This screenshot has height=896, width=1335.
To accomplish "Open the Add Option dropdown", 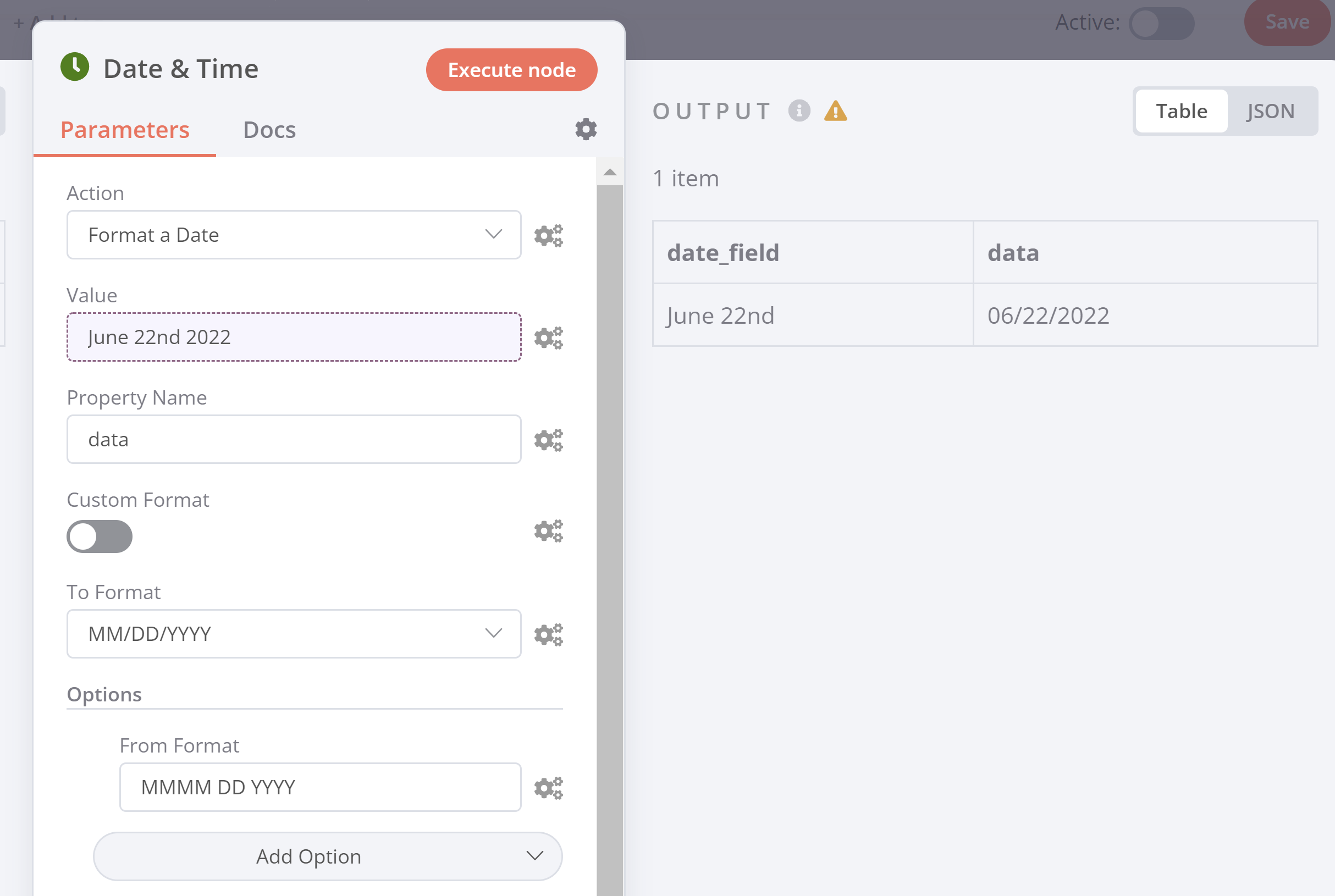I will 328,856.
